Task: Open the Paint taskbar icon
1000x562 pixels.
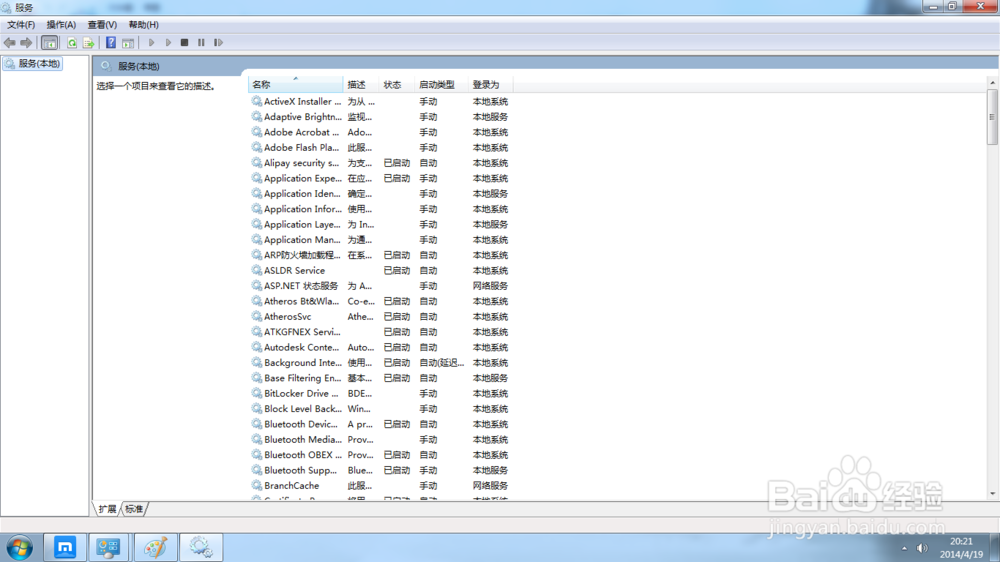Action: pyautogui.click(x=156, y=547)
